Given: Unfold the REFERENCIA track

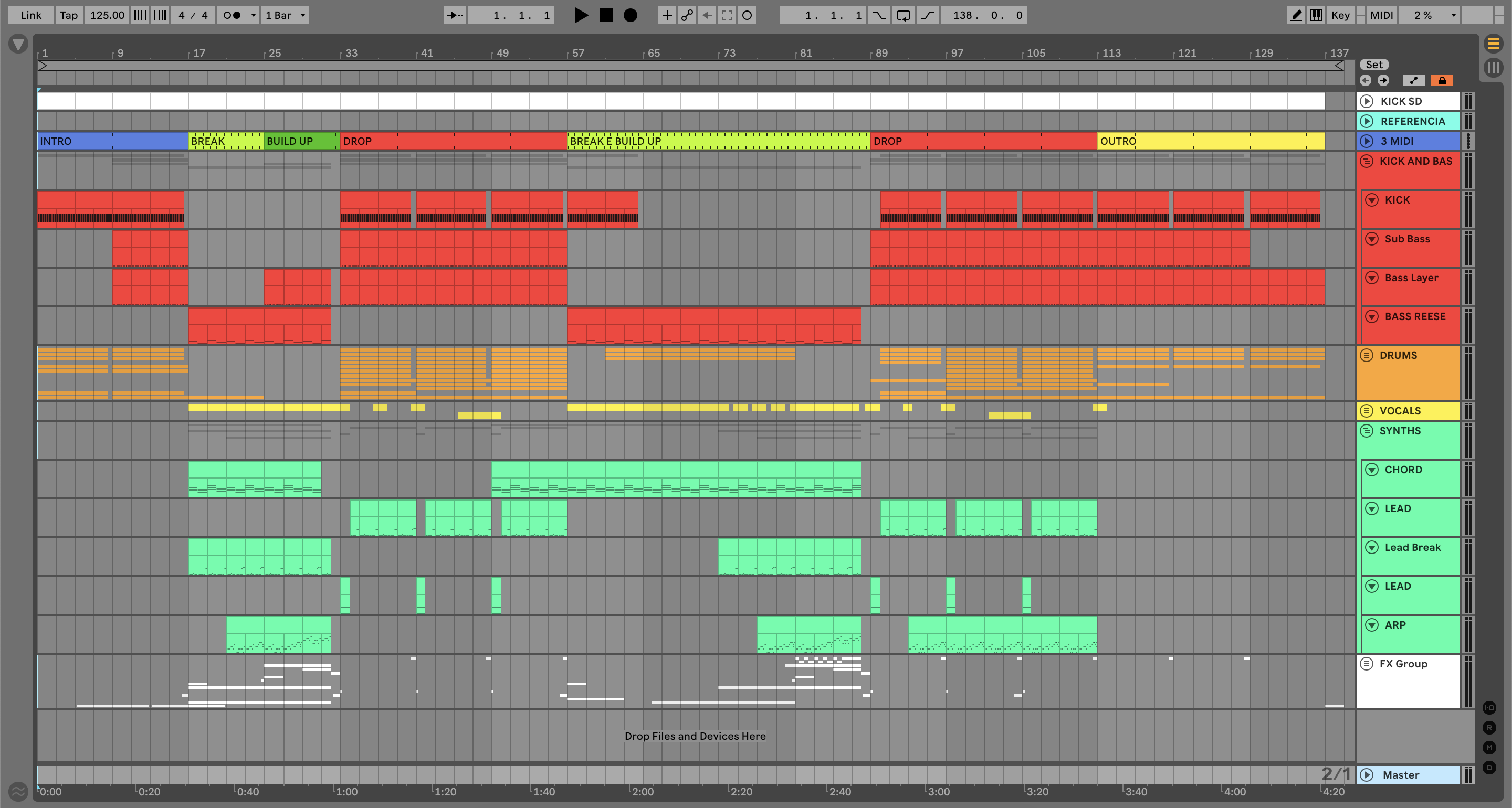Looking at the screenshot, I should [x=1367, y=121].
